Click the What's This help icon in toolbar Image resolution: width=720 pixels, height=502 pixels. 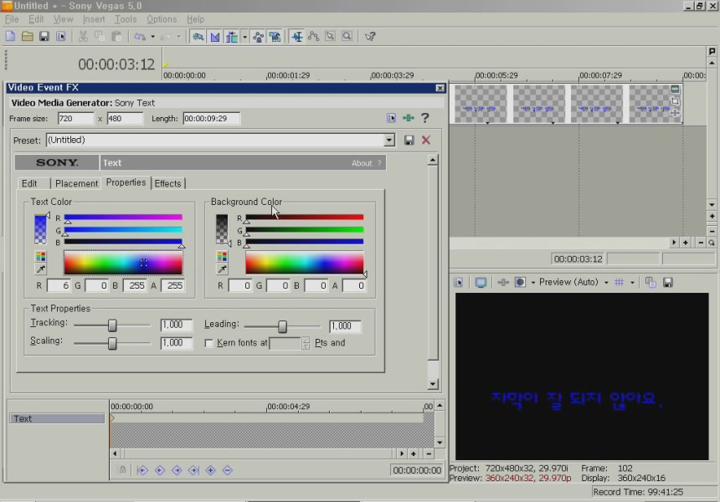pos(370,36)
